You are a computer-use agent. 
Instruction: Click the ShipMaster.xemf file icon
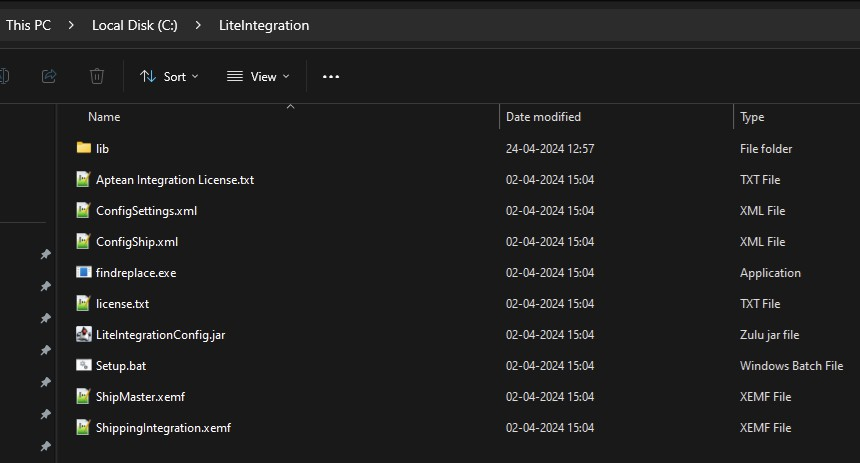coord(83,396)
